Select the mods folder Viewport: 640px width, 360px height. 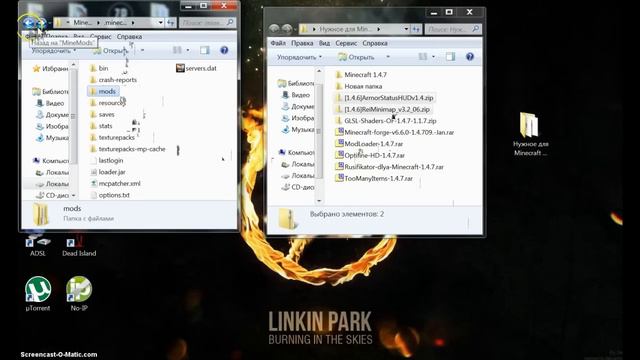pos(103,91)
